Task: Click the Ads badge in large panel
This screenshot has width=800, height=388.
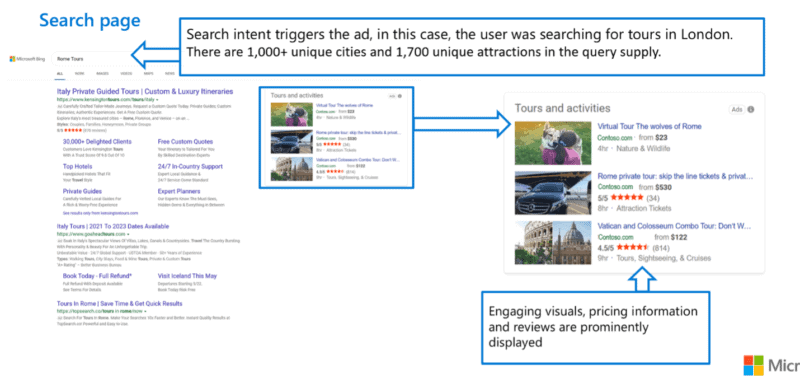Action: pyautogui.click(x=737, y=109)
